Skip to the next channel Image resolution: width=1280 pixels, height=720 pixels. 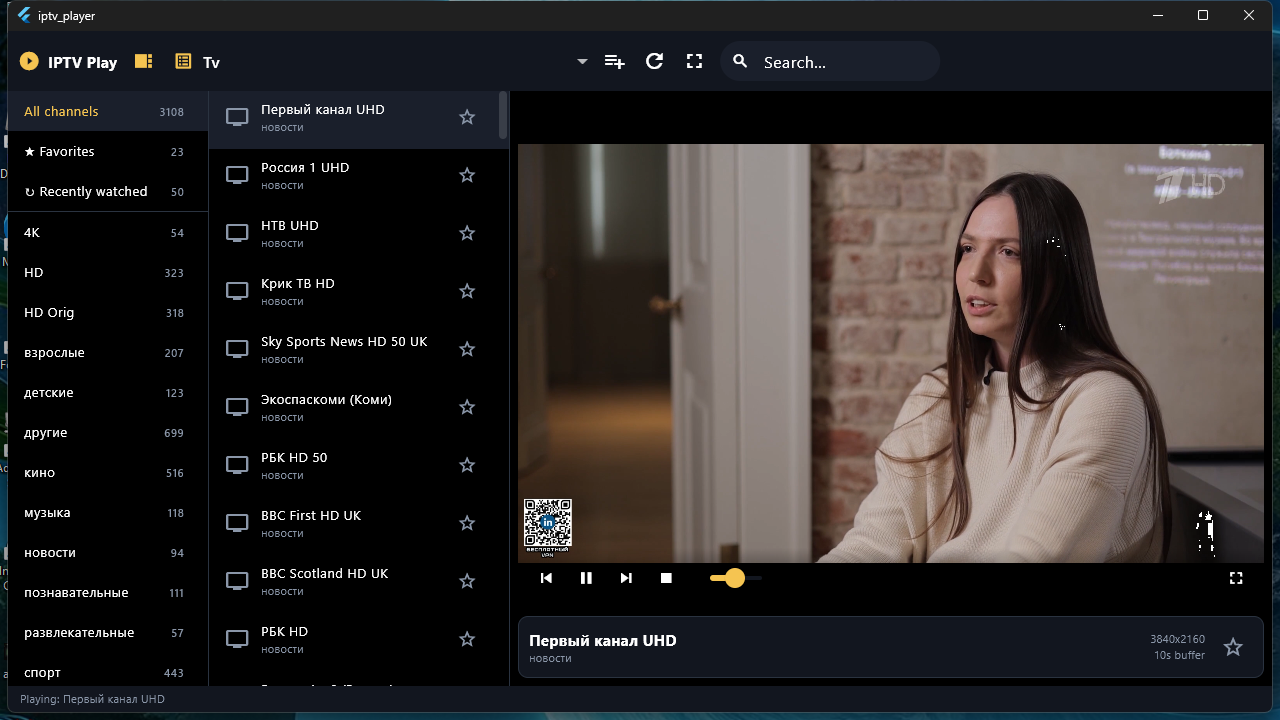tap(626, 578)
